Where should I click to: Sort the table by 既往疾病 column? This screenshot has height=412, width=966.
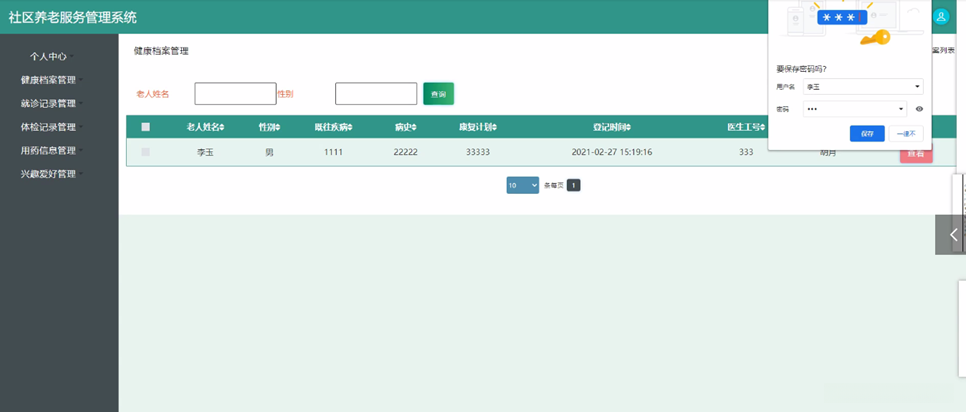pos(333,127)
